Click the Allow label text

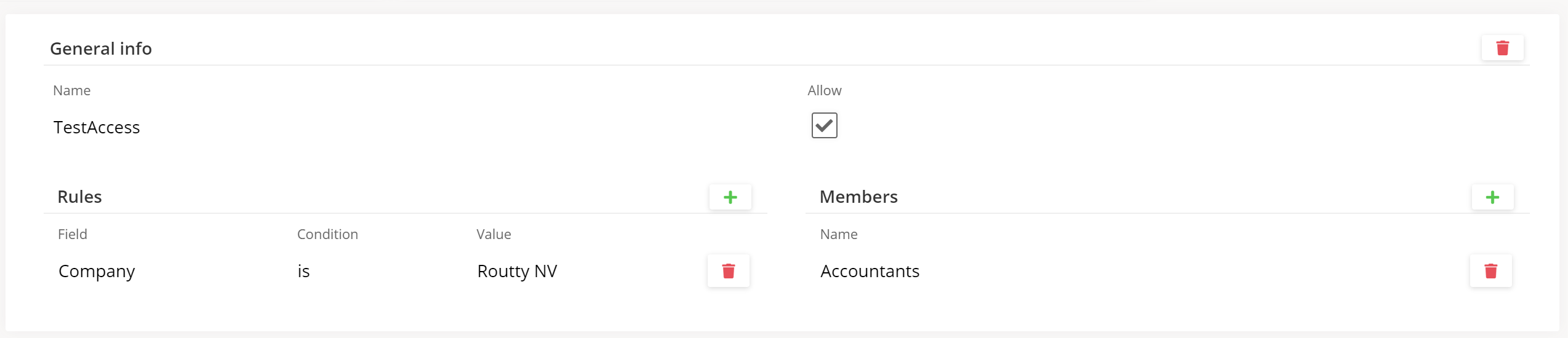click(x=824, y=90)
